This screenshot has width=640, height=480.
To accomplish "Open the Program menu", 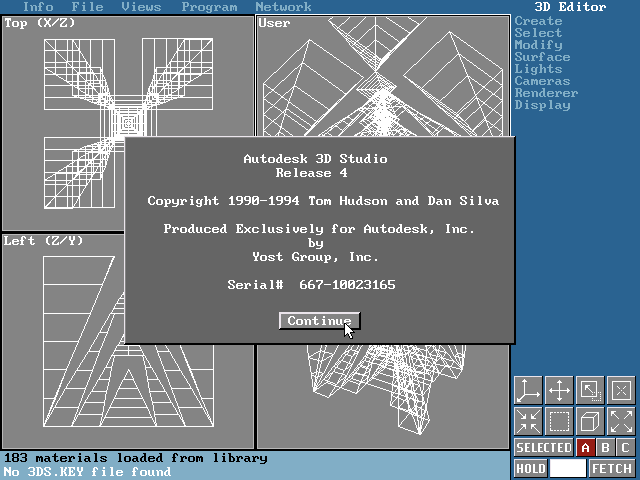I will [x=209, y=7].
